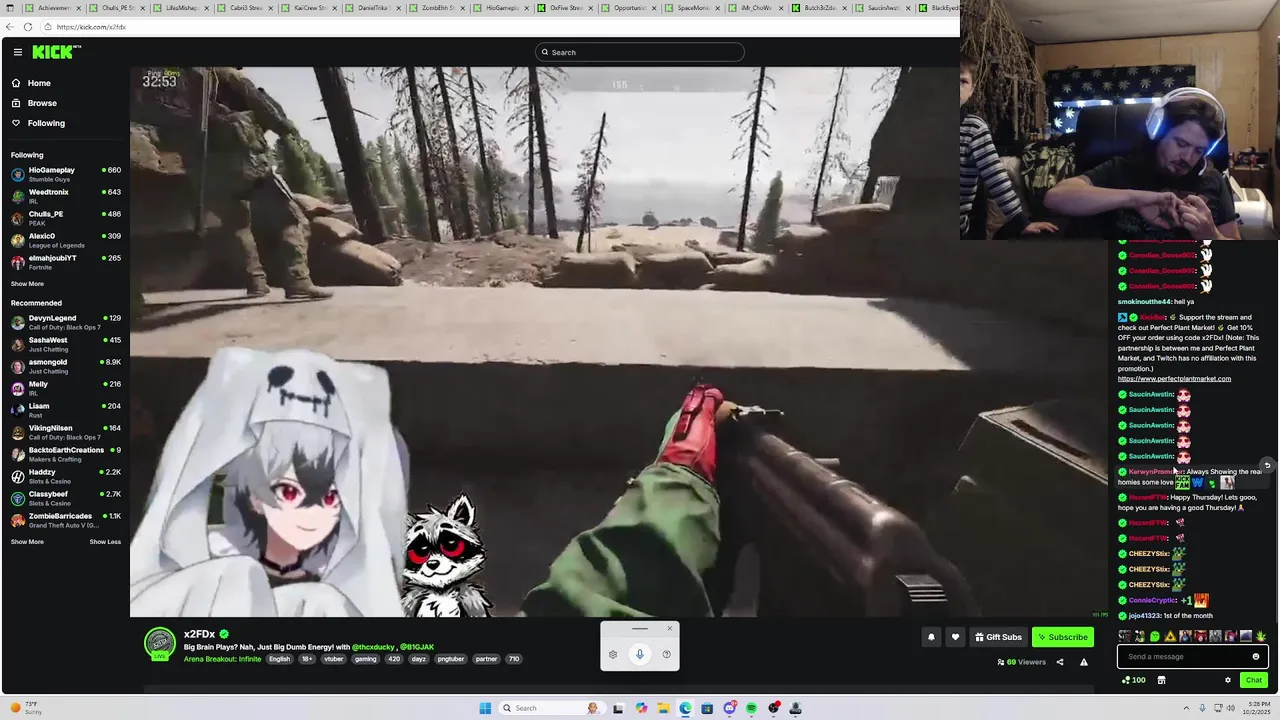The image size is (1280, 720).
Task: Open ZombieBarricades recommended channel
Action: tap(65, 520)
